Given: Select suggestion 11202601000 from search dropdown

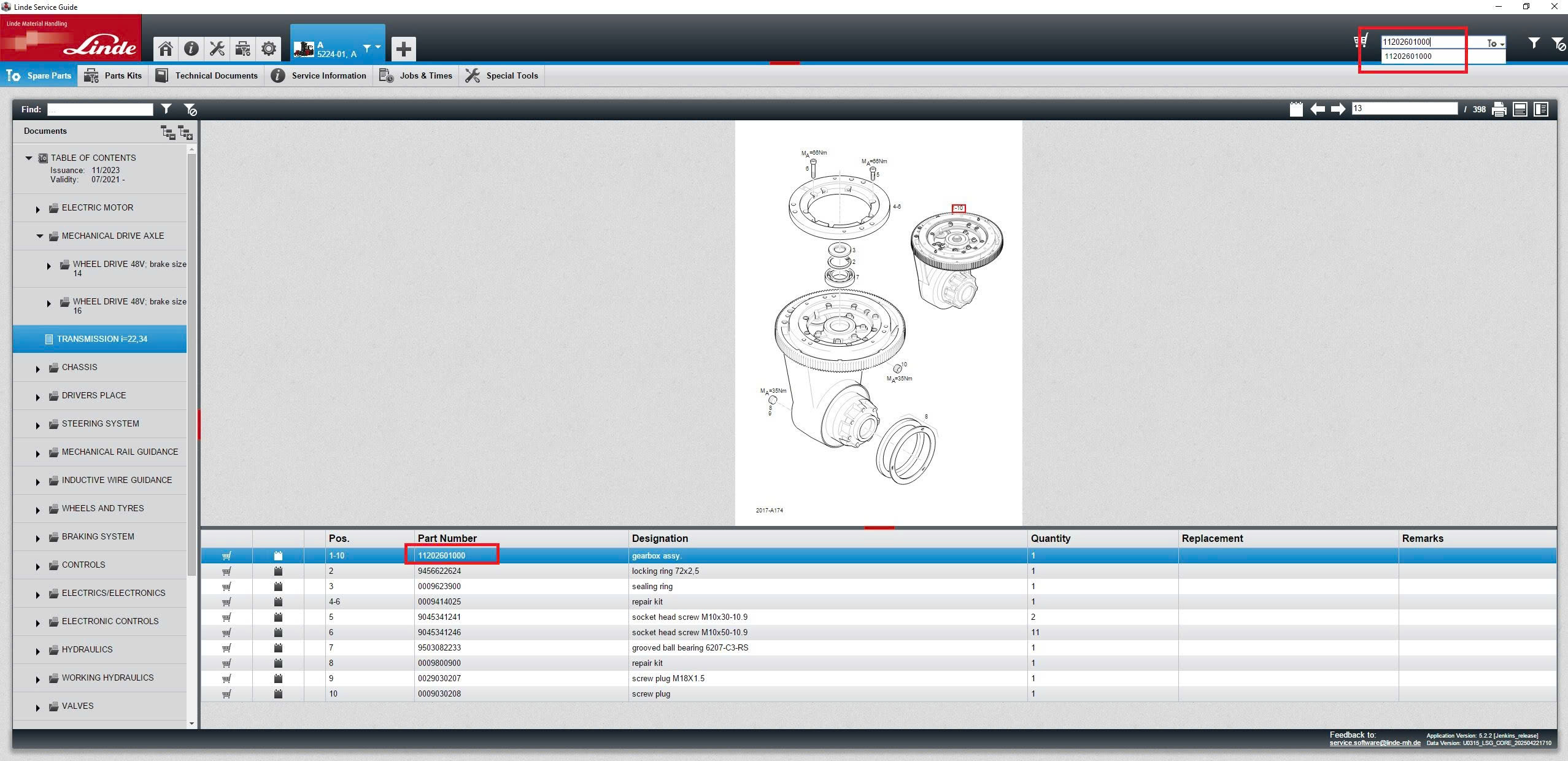Looking at the screenshot, I should click(x=1443, y=56).
